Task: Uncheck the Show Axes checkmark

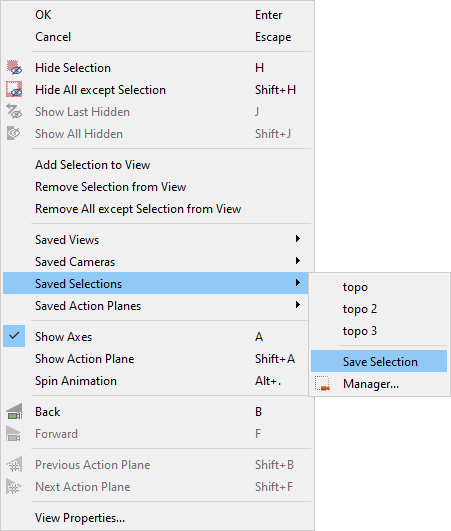Action: pos(14,336)
